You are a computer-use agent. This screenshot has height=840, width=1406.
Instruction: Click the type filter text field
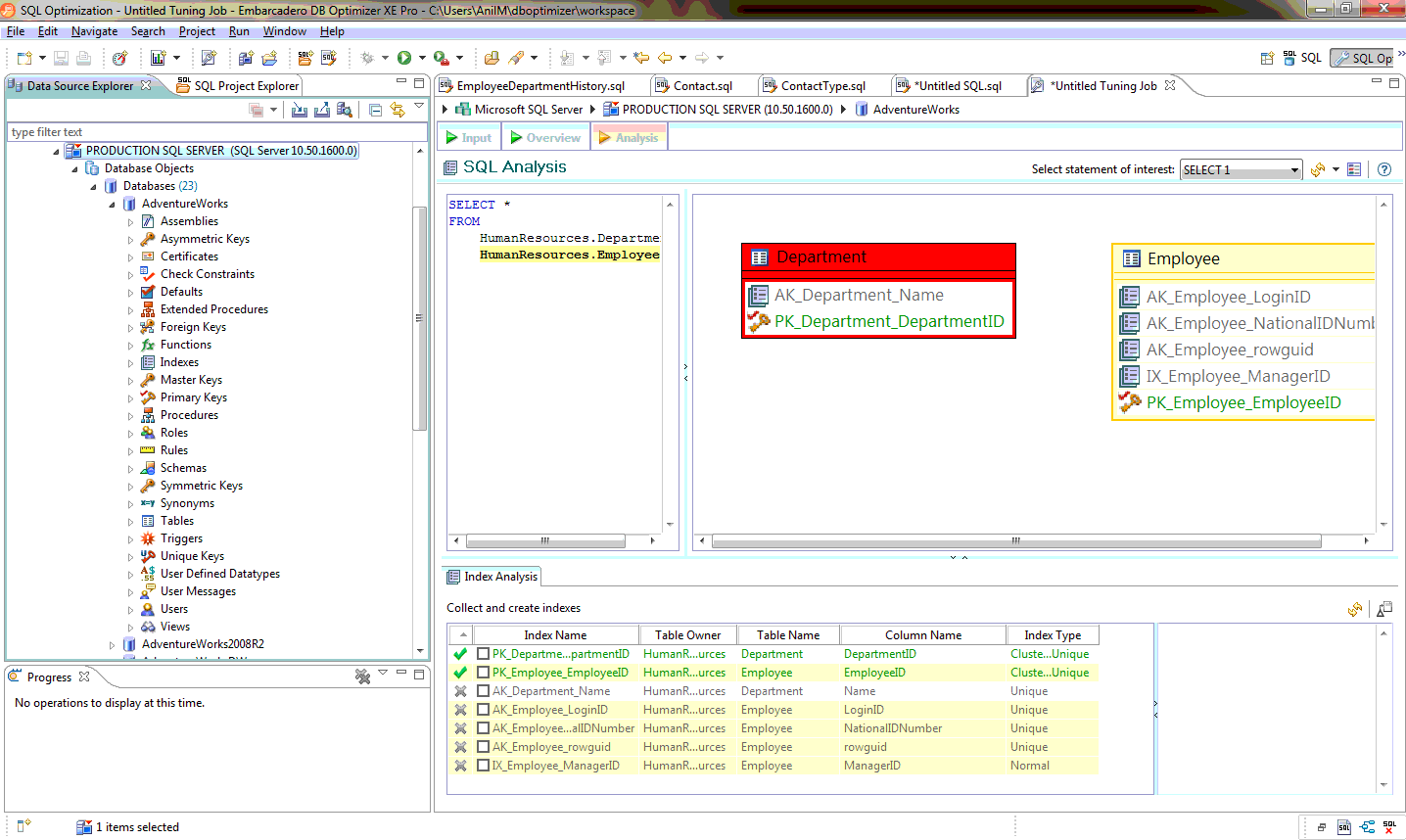coord(217,132)
